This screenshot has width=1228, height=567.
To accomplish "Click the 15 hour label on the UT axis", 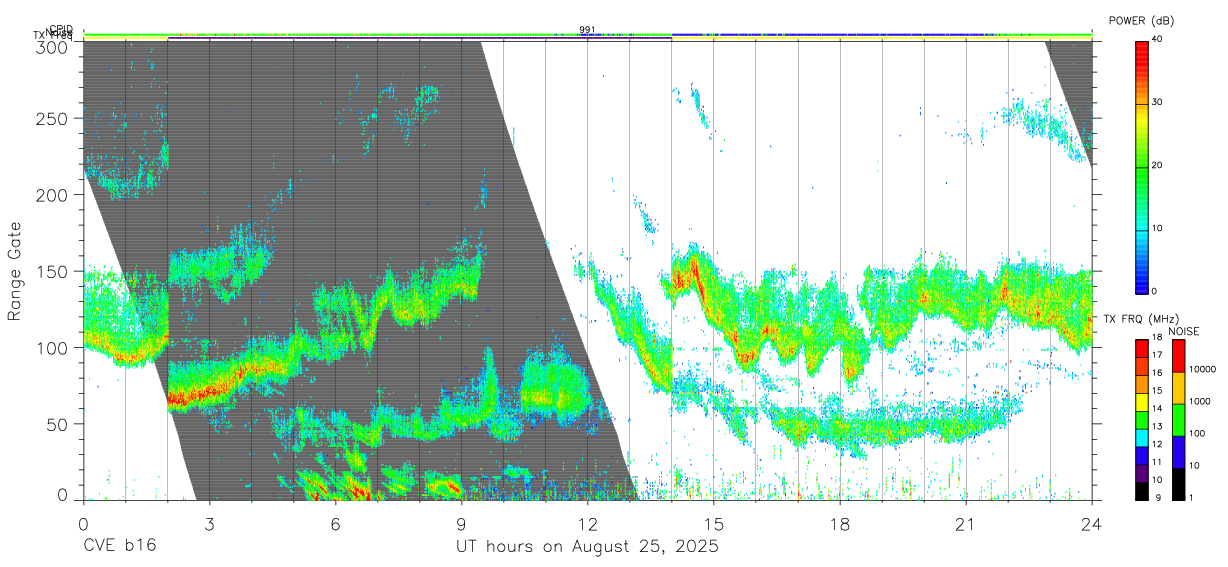I will coord(714,524).
